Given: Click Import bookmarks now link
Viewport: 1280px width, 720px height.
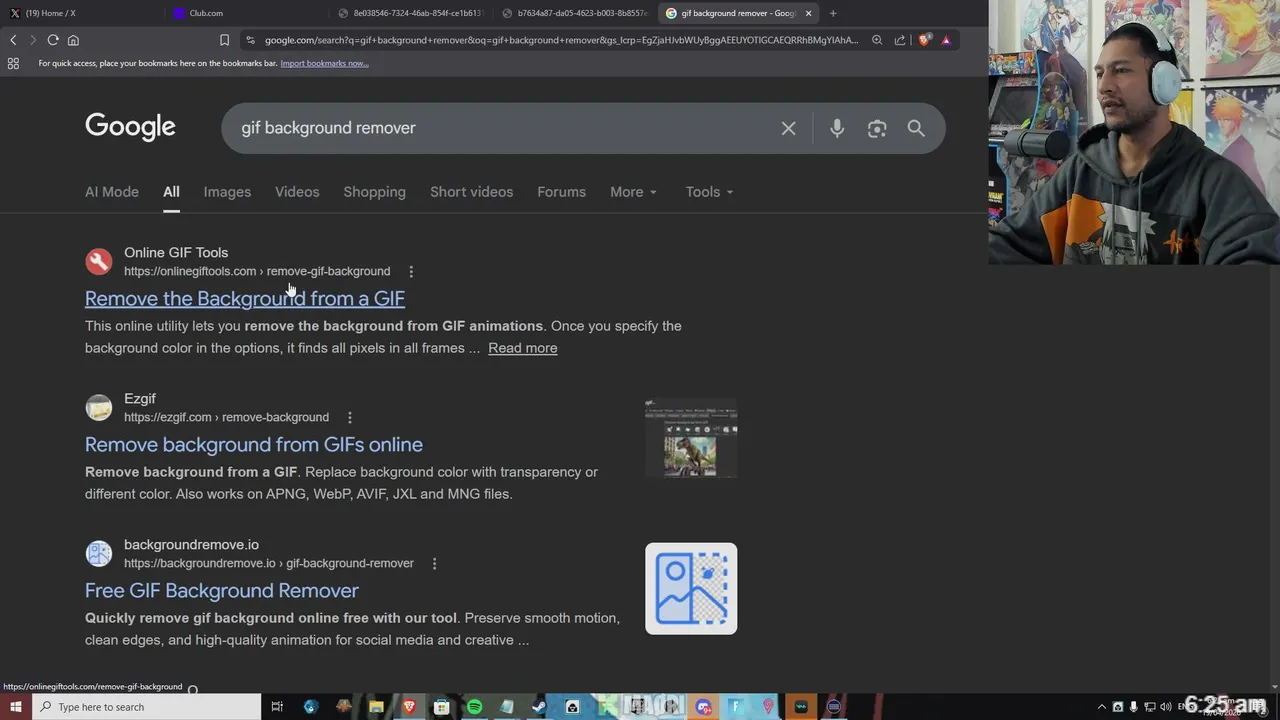Looking at the screenshot, I should pos(324,63).
